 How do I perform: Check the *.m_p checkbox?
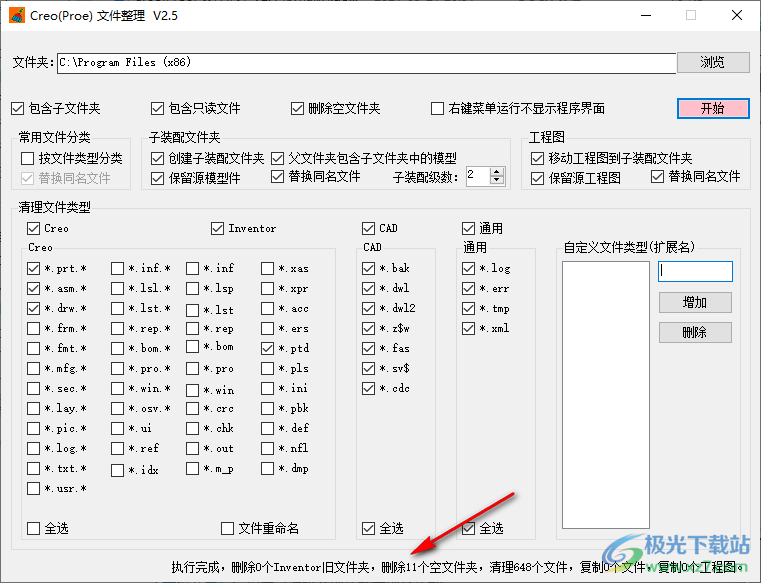(193, 468)
